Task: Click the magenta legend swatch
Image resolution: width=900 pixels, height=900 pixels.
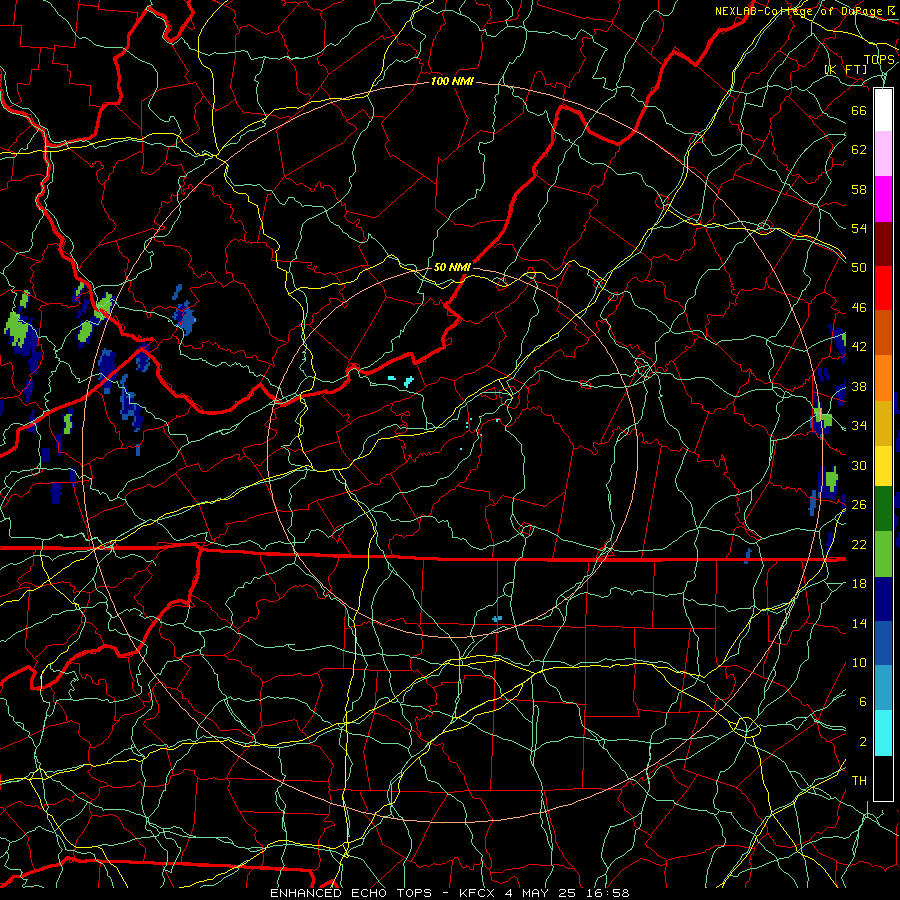Action: click(x=883, y=199)
